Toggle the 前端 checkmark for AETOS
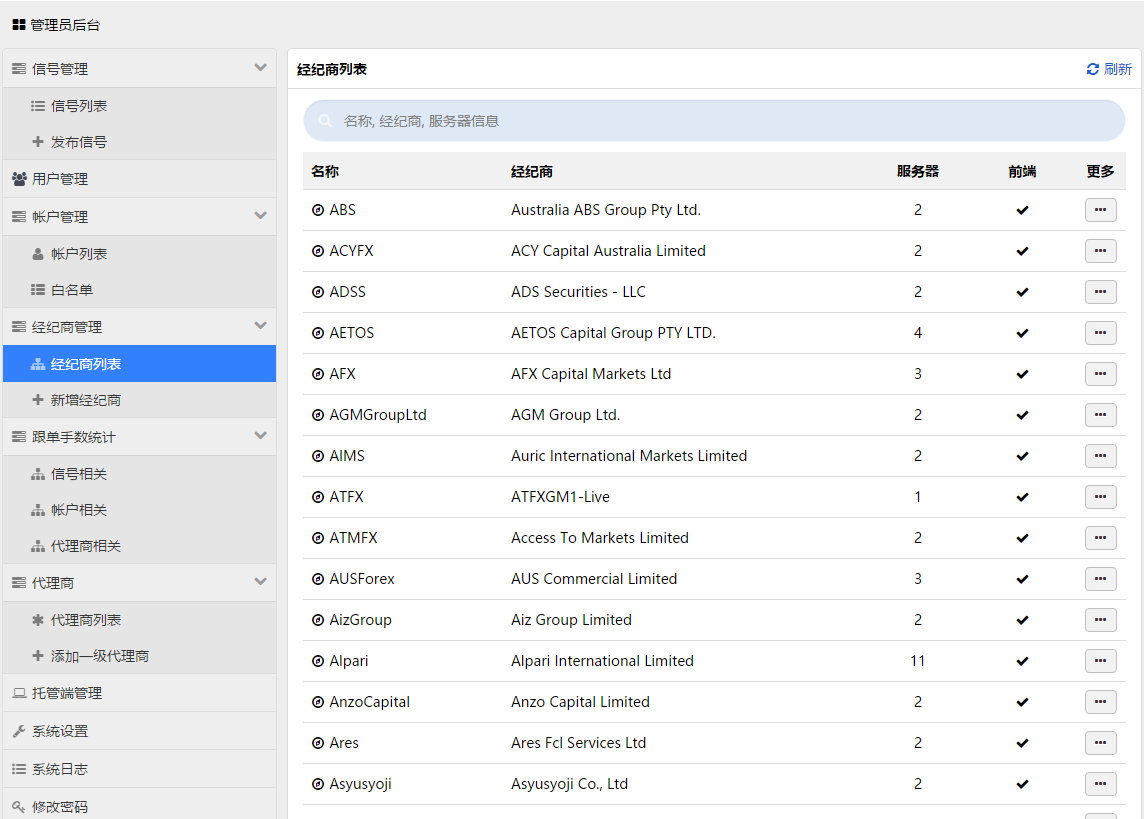This screenshot has height=819, width=1144. pyautogui.click(x=1022, y=333)
